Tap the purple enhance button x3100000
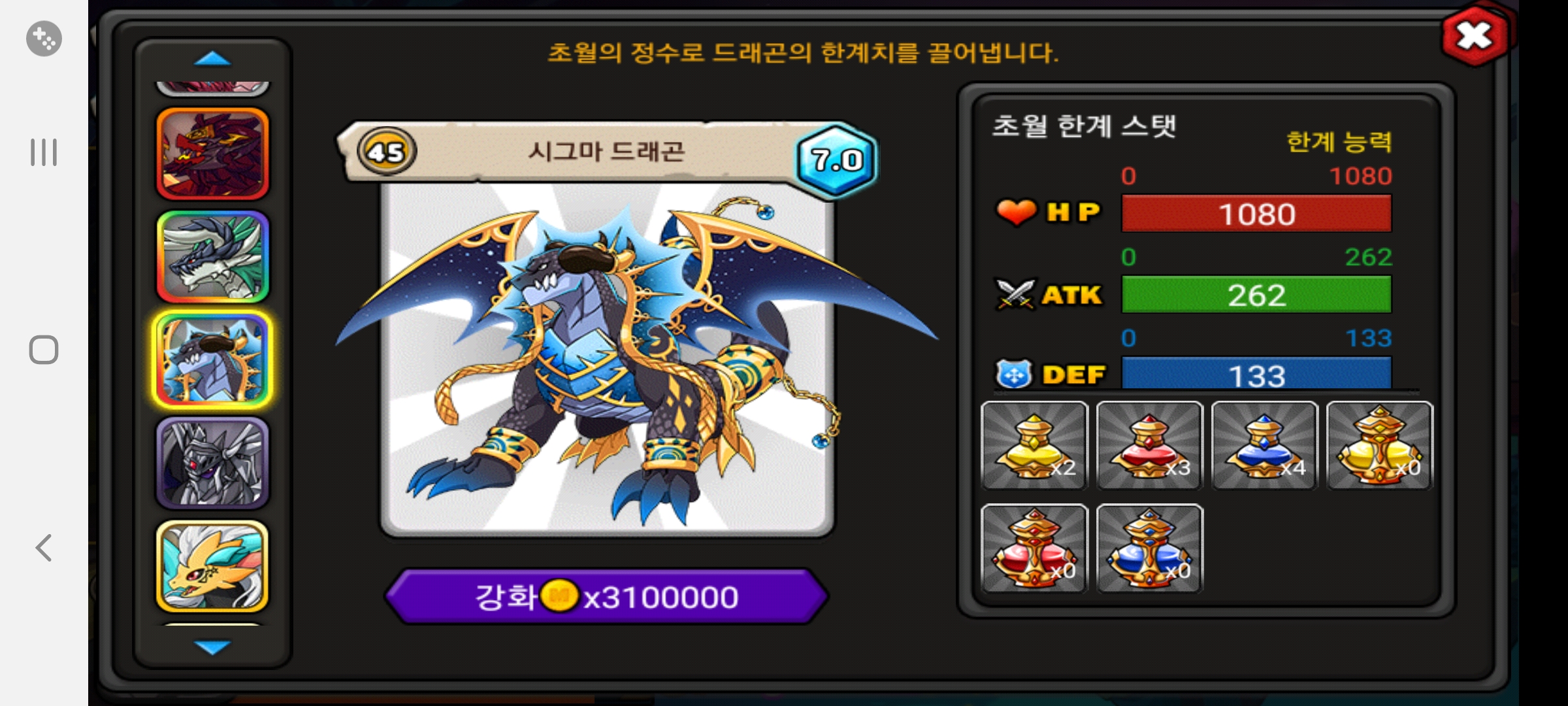This screenshot has width=1568, height=706. pos(607,596)
